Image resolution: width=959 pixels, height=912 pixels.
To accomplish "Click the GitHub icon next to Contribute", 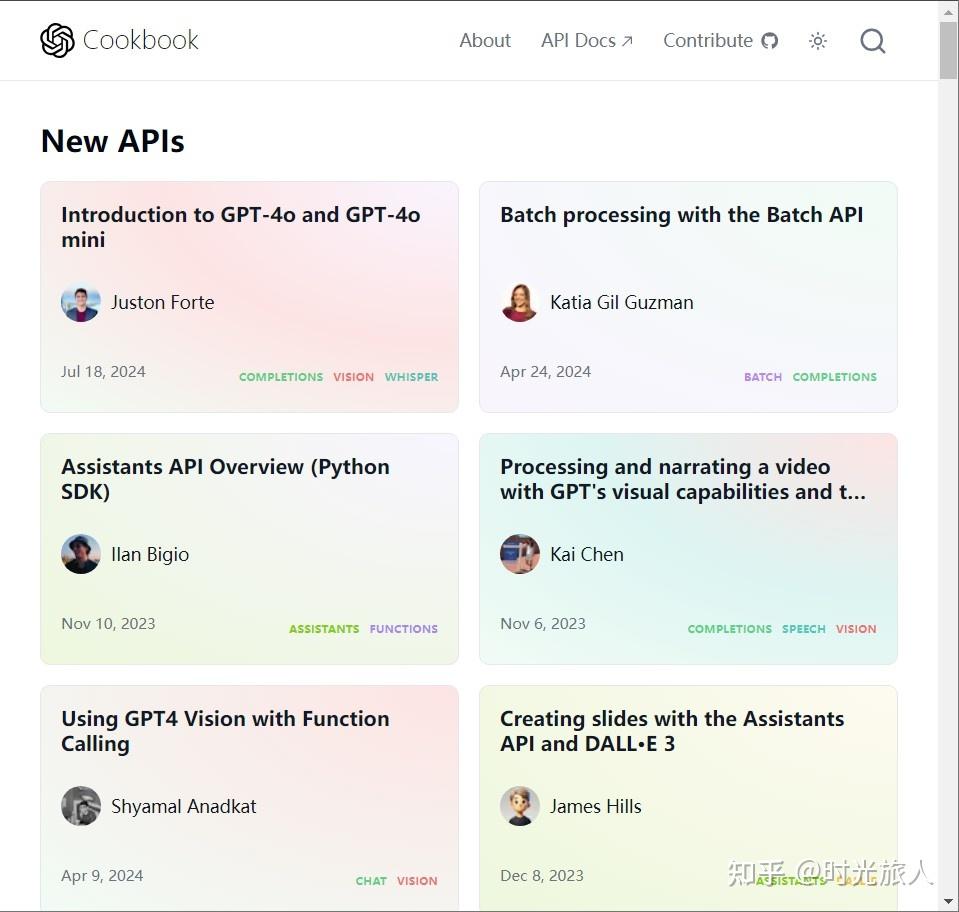I will (769, 40).
